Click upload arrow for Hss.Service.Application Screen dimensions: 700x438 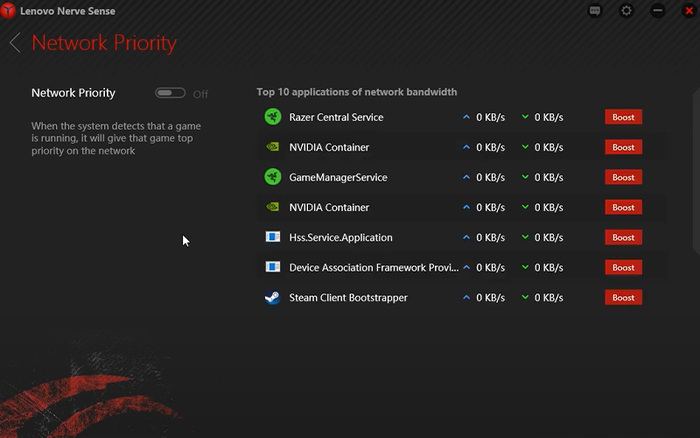467,237
